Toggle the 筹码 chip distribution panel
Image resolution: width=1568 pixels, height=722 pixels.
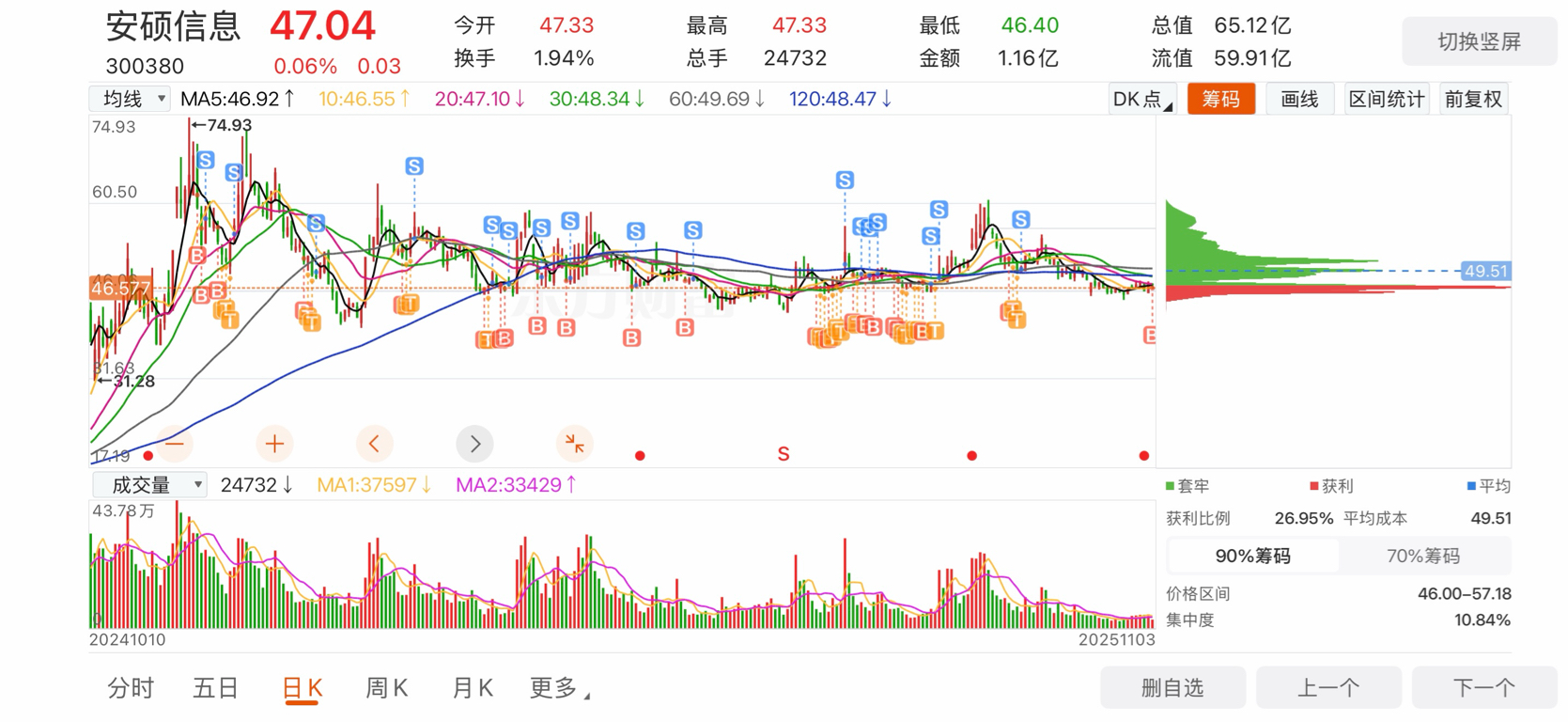(x=1221, y=100)
